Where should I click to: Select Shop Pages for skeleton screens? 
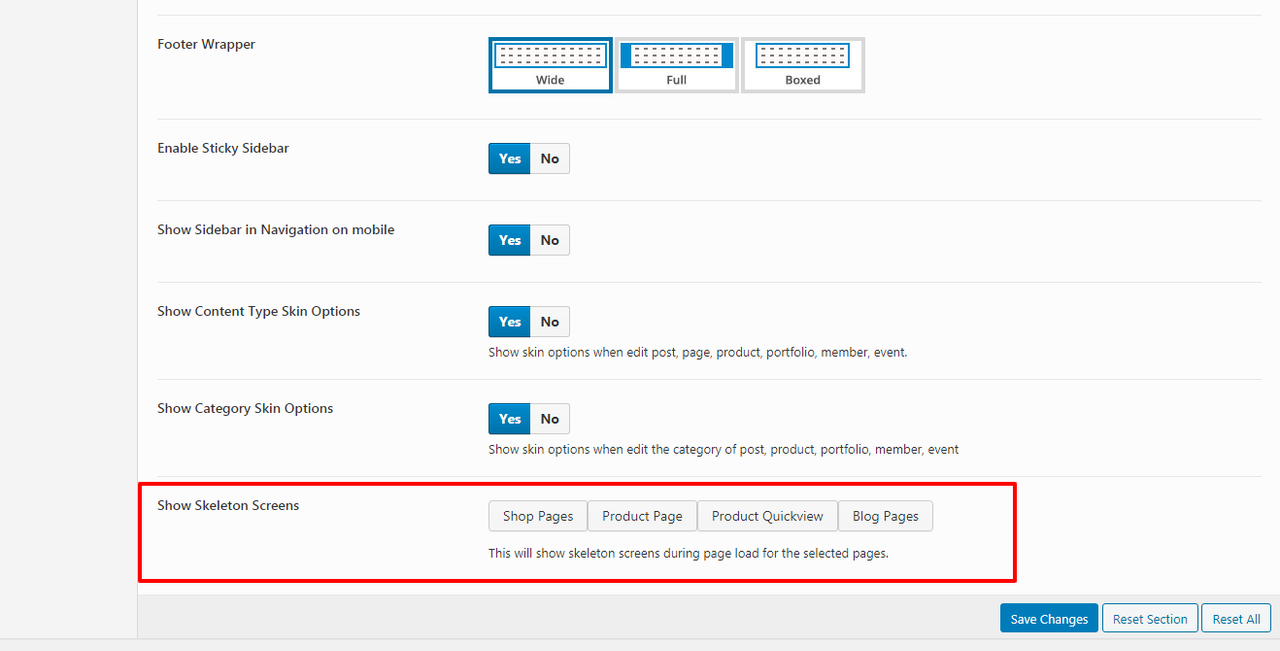538,516
